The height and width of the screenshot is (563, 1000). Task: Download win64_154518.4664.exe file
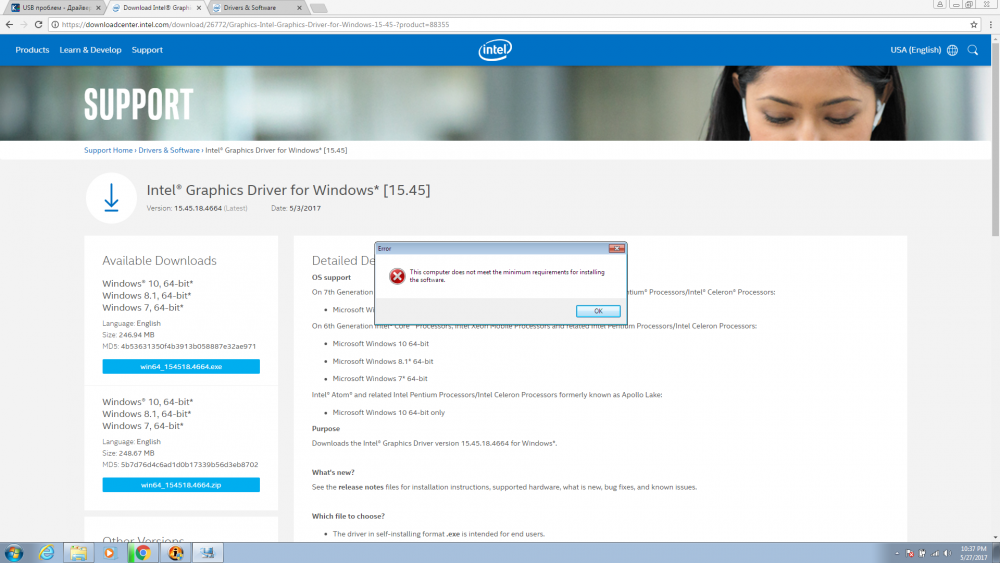click(x=181, y=367)
